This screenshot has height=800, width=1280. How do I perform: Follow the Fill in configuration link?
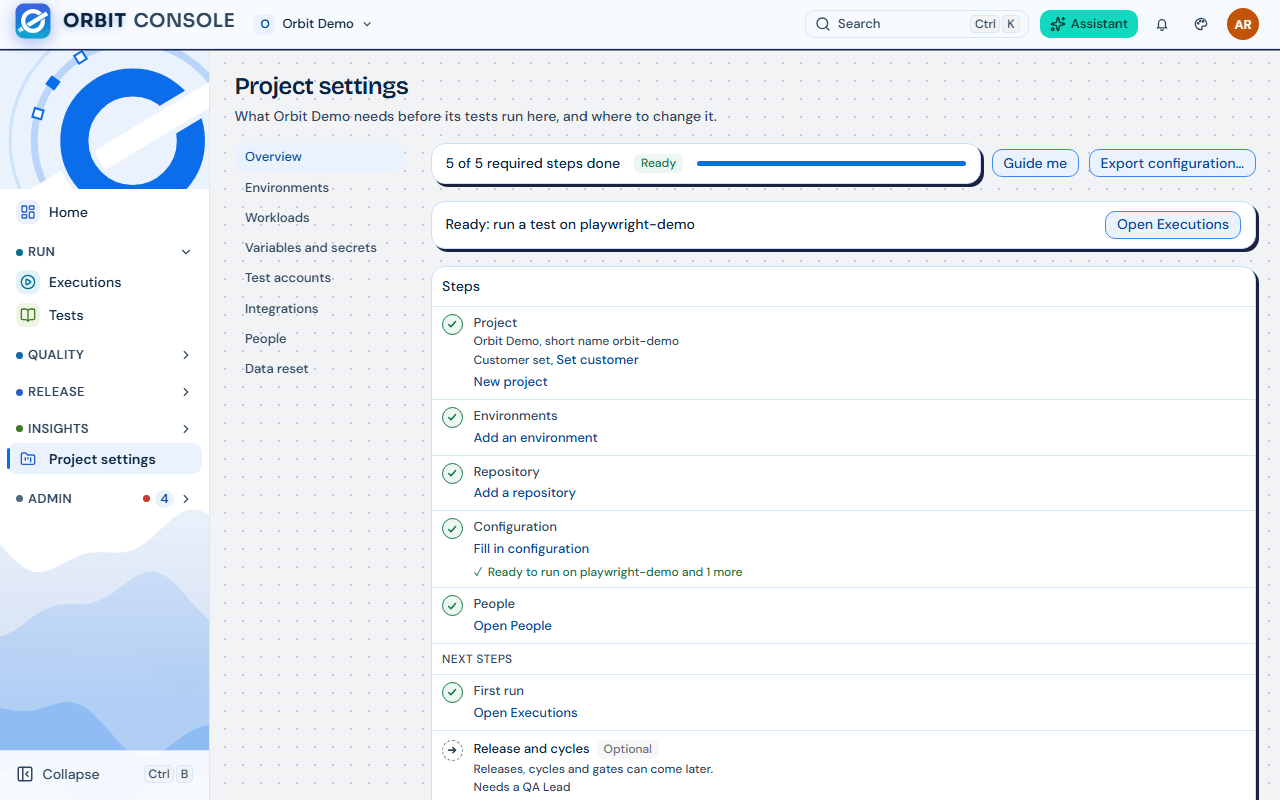click(531, 549)
